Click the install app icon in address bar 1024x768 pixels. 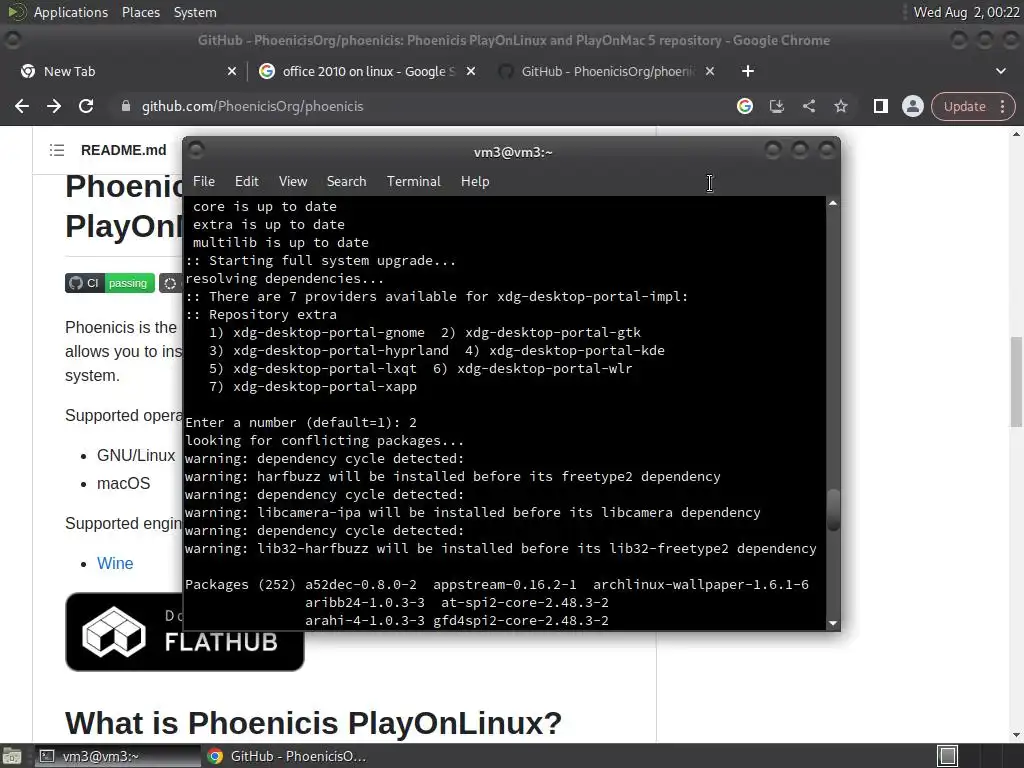[x=776, y=106]
